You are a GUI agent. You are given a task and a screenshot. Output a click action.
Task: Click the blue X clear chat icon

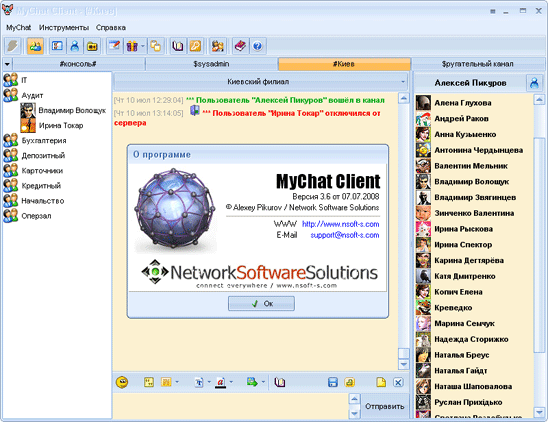398,382
